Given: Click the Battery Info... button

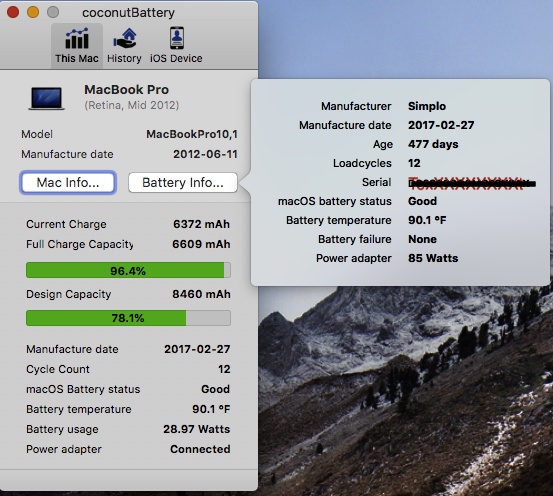Looking at the screenshot, I should pos(183,182).
